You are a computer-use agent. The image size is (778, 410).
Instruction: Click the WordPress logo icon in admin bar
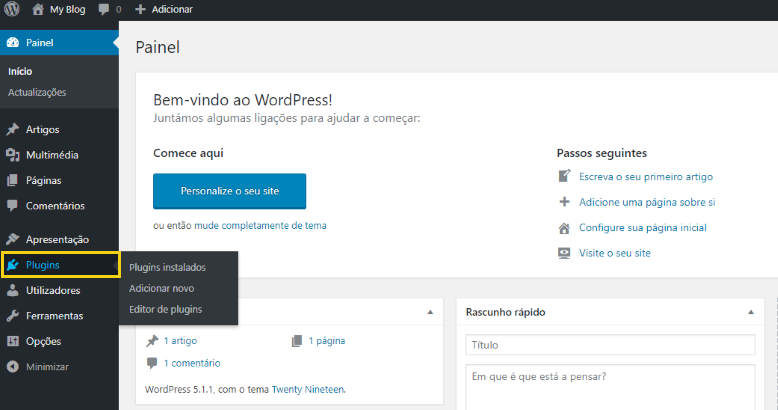point(12,9)
